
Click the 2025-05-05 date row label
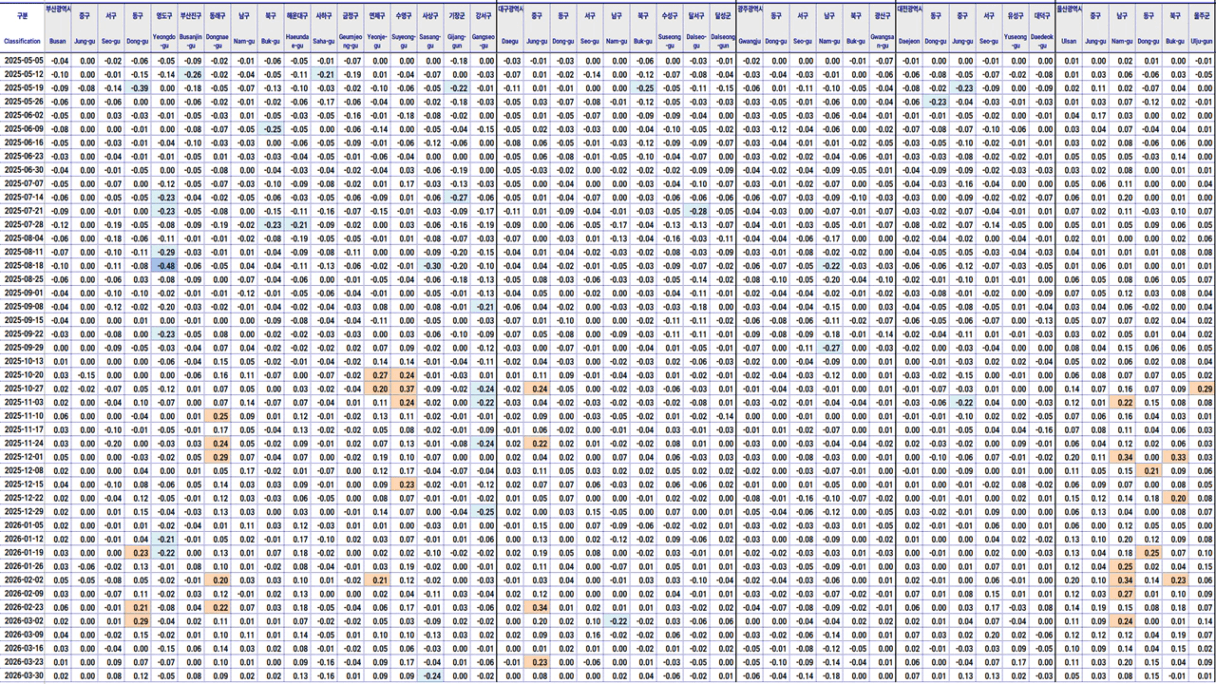[23, 61]
